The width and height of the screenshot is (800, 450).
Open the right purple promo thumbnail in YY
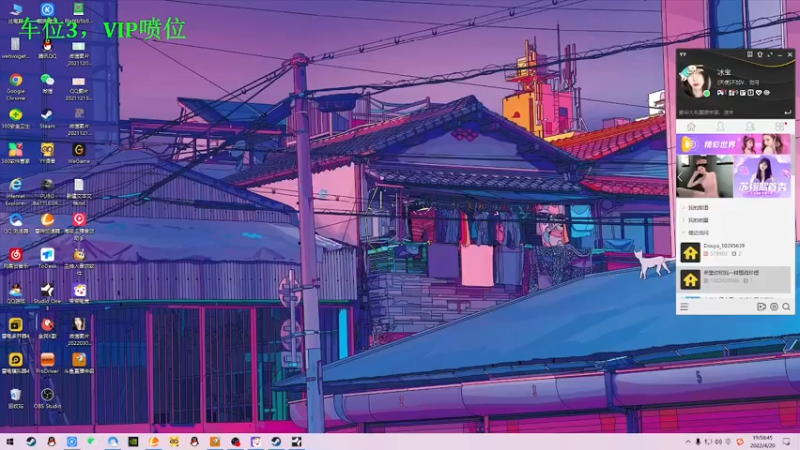(x=762, y=177)
